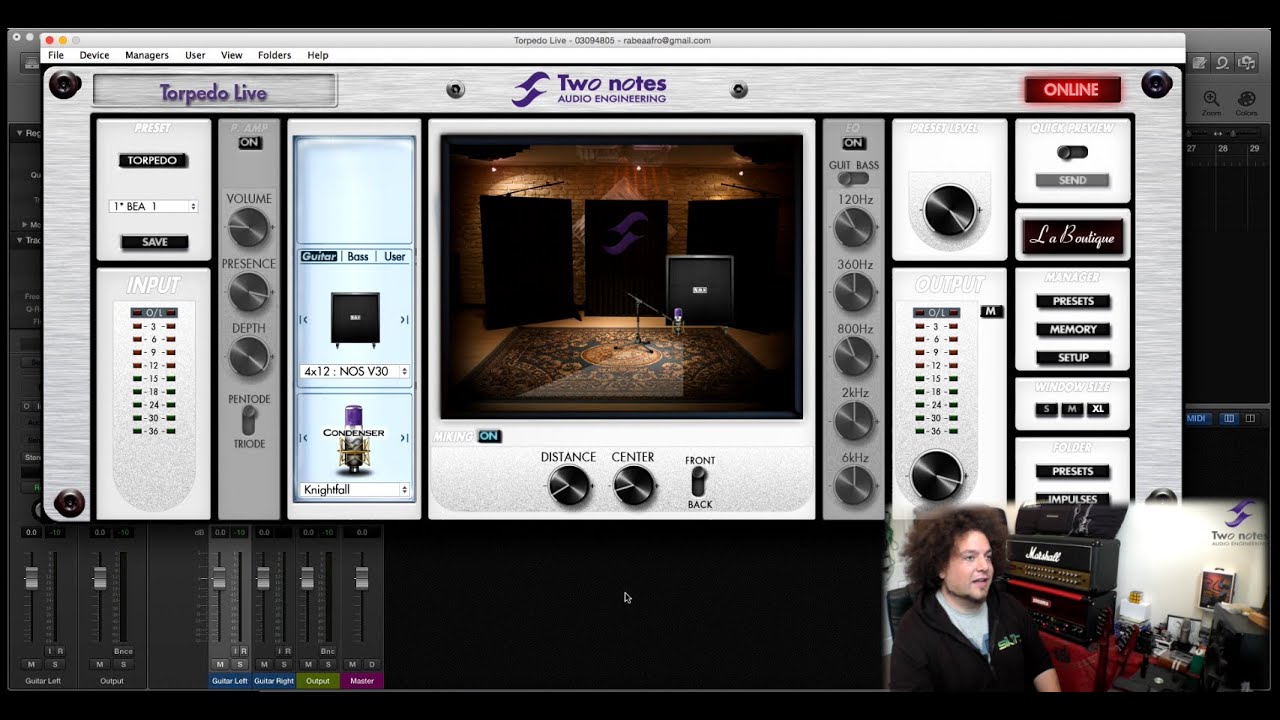The height and width of the screenshot is (720, 1280).
Task: Click the previous microphone arrow
Action: [x=303, y=438]
